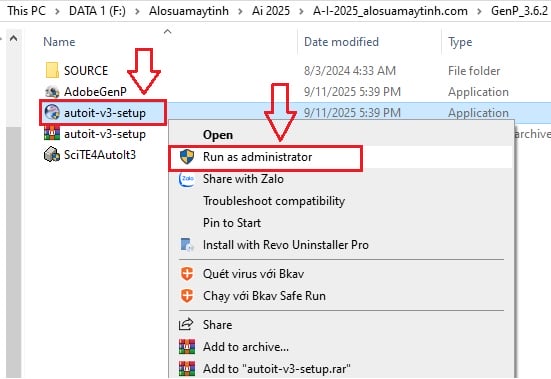Click the Share arrow icon
This screenshot has width=551, height=379.
coord(186,324)
